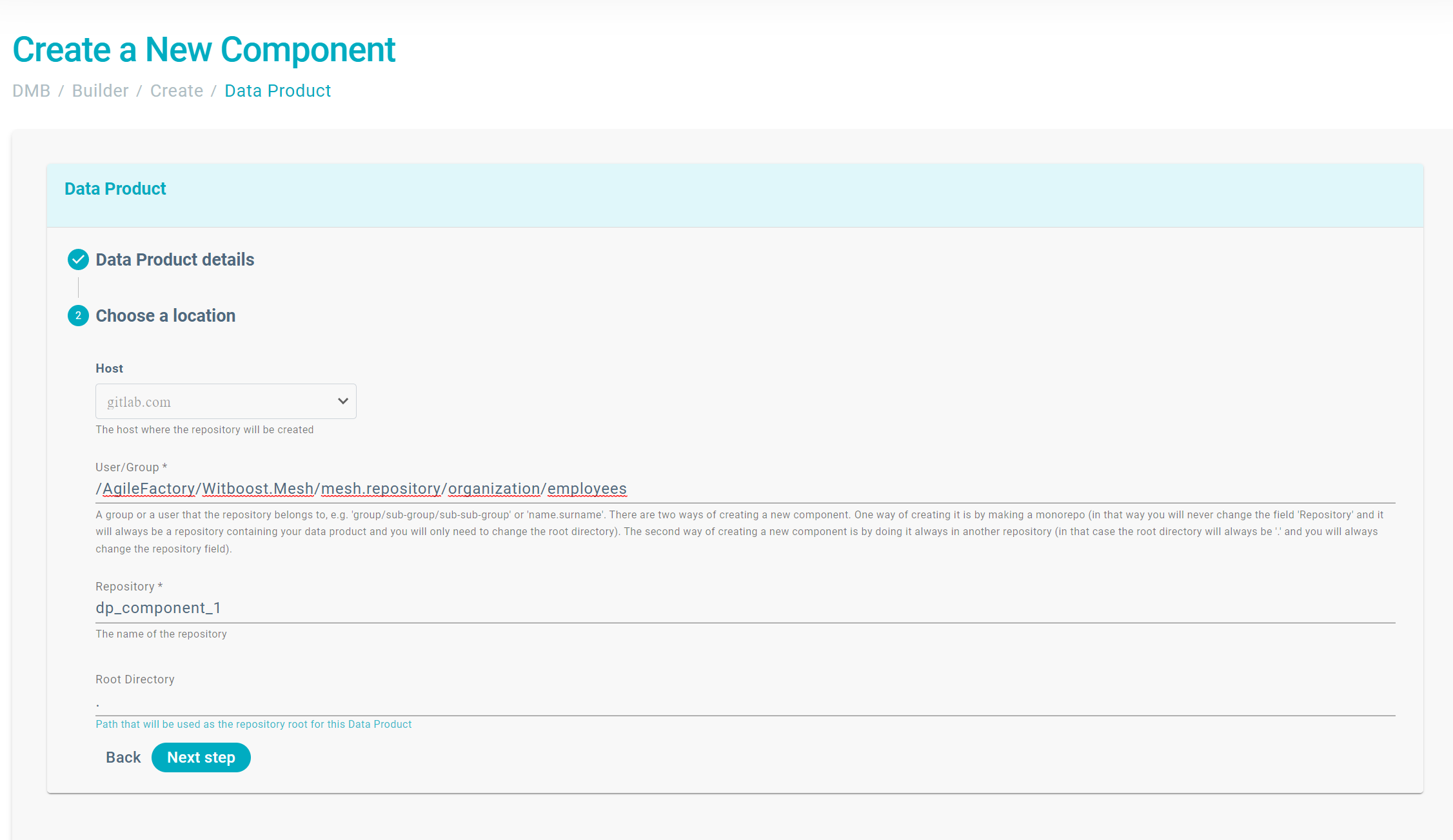Click the completed step checkmark icon
Viewport: 1453px width, 840px height.
[78, 260]
